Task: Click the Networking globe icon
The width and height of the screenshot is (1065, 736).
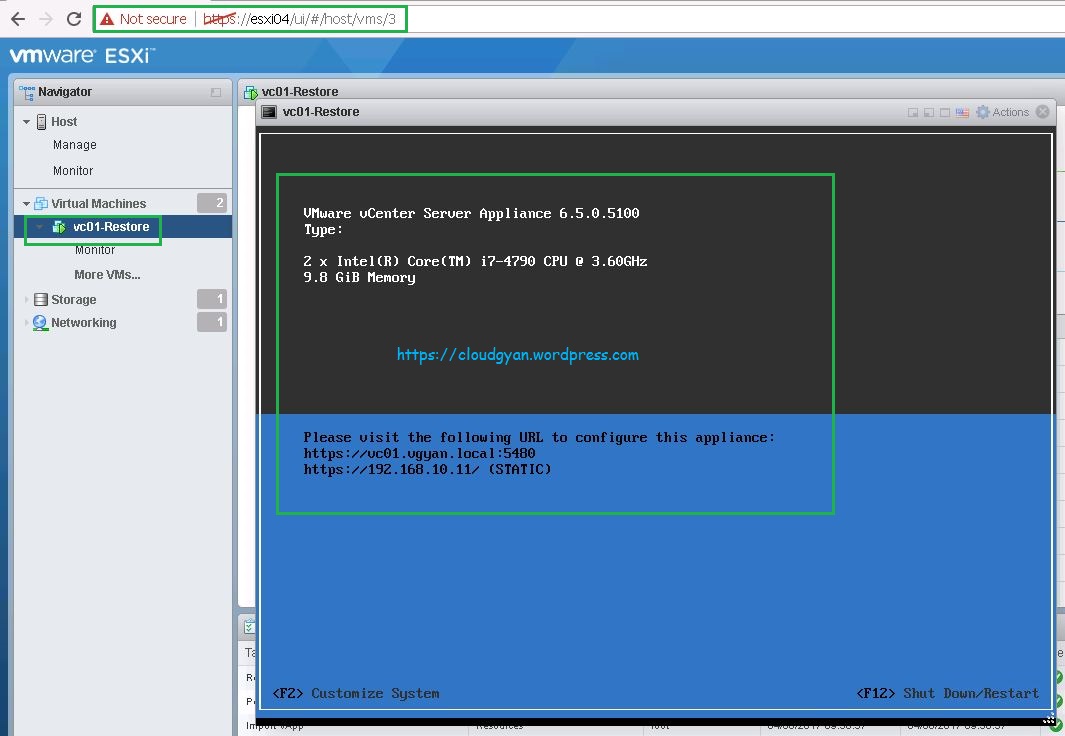Action: pos(40,323)
